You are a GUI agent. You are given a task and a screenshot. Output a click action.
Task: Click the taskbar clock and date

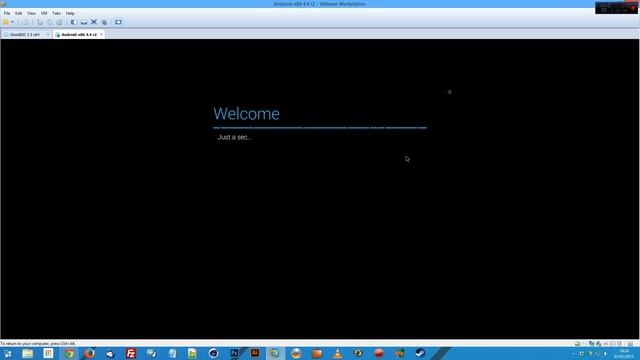(624, 354)
